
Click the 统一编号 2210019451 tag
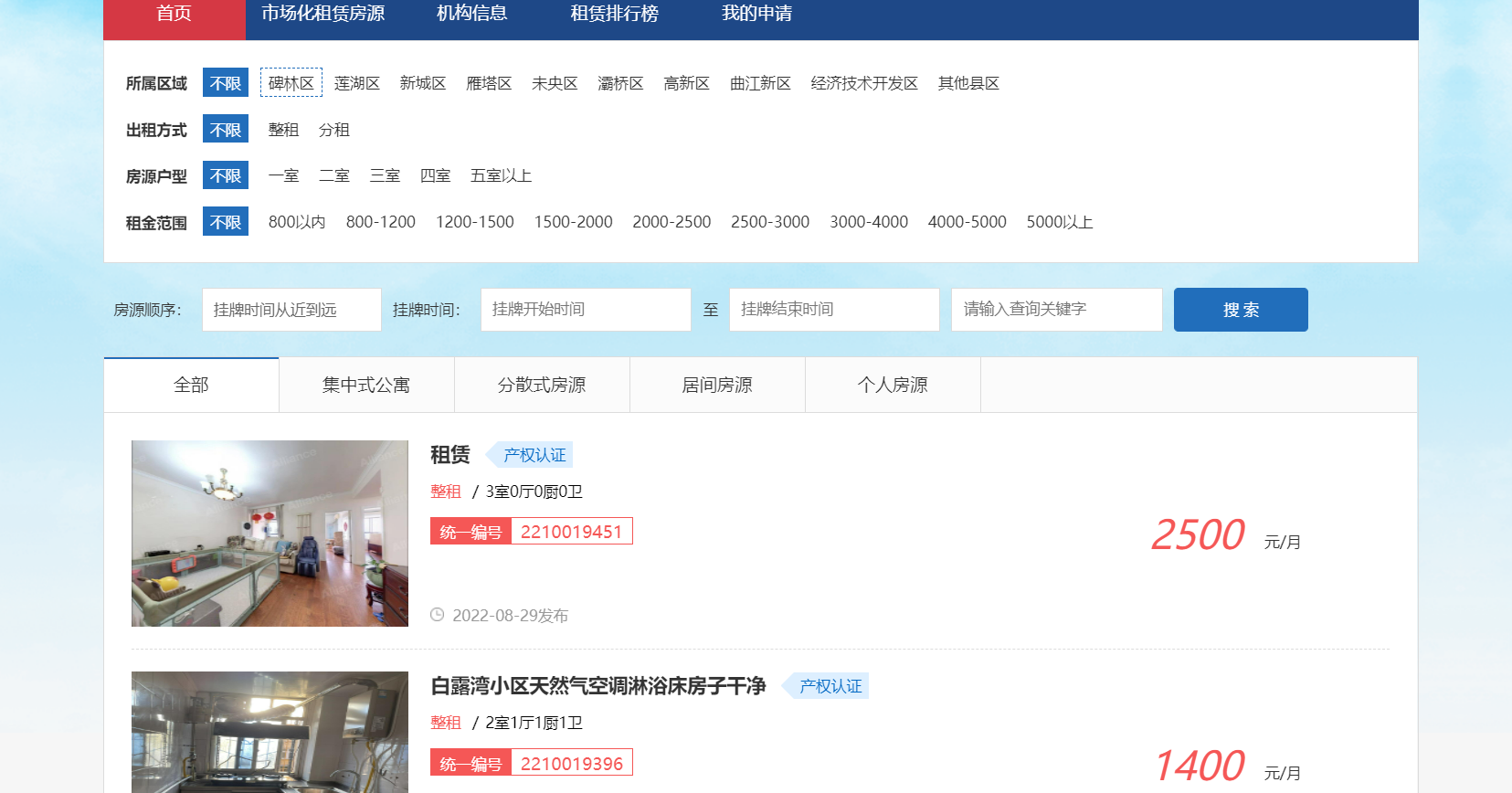pos(531,532)
